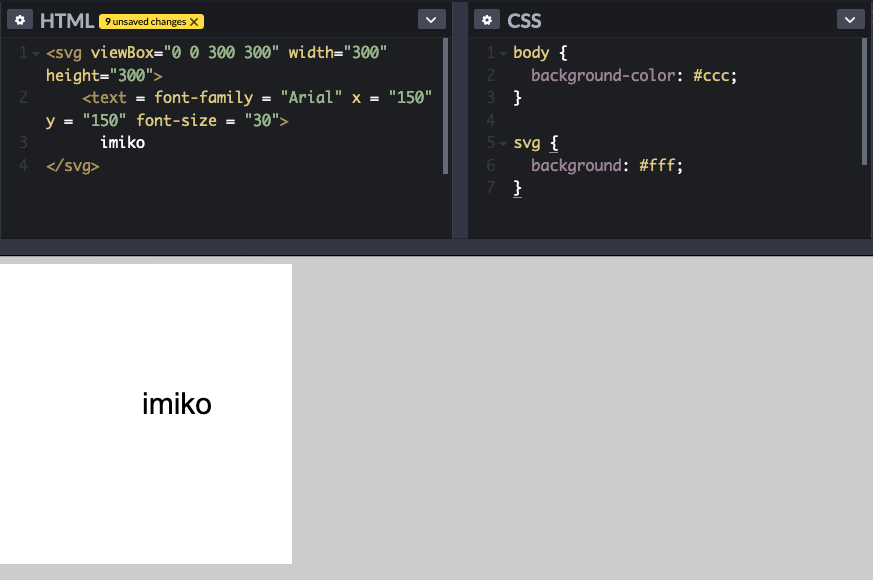The image size is (873, 580).
Task: Click the font-size "30" value
Action: pyautogui.click(x=262, y=120)
